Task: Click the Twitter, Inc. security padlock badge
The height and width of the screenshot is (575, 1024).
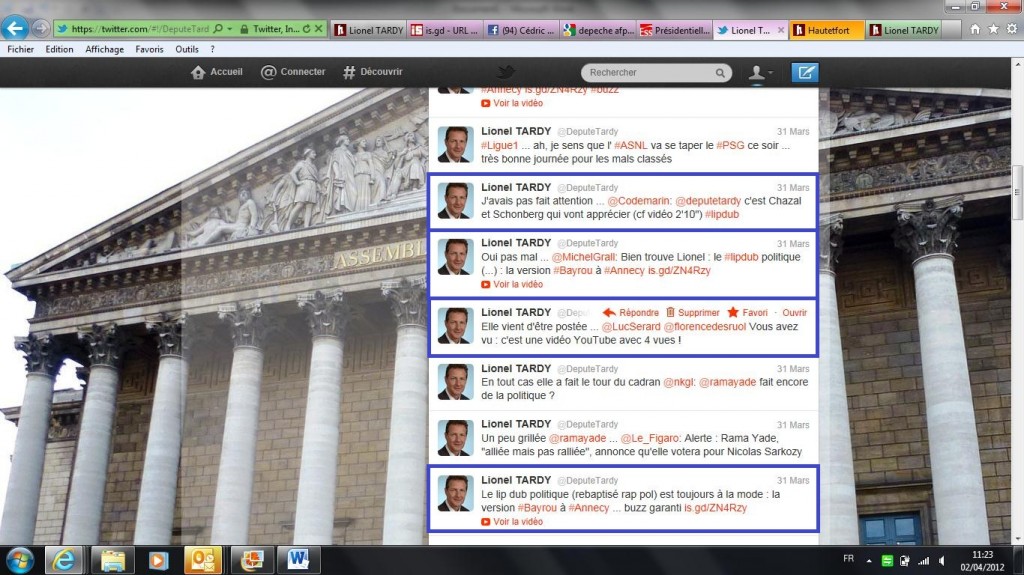Action: [x=268, y=29]
